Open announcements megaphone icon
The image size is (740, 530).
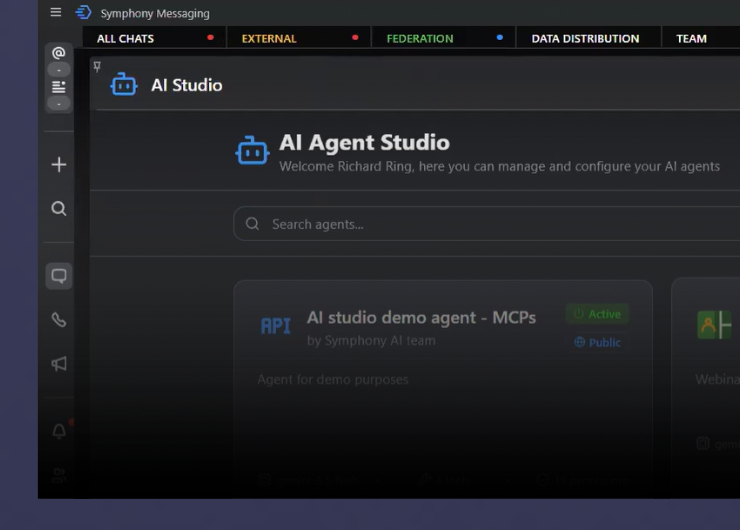pyautogui.click(x=59, y=363)
